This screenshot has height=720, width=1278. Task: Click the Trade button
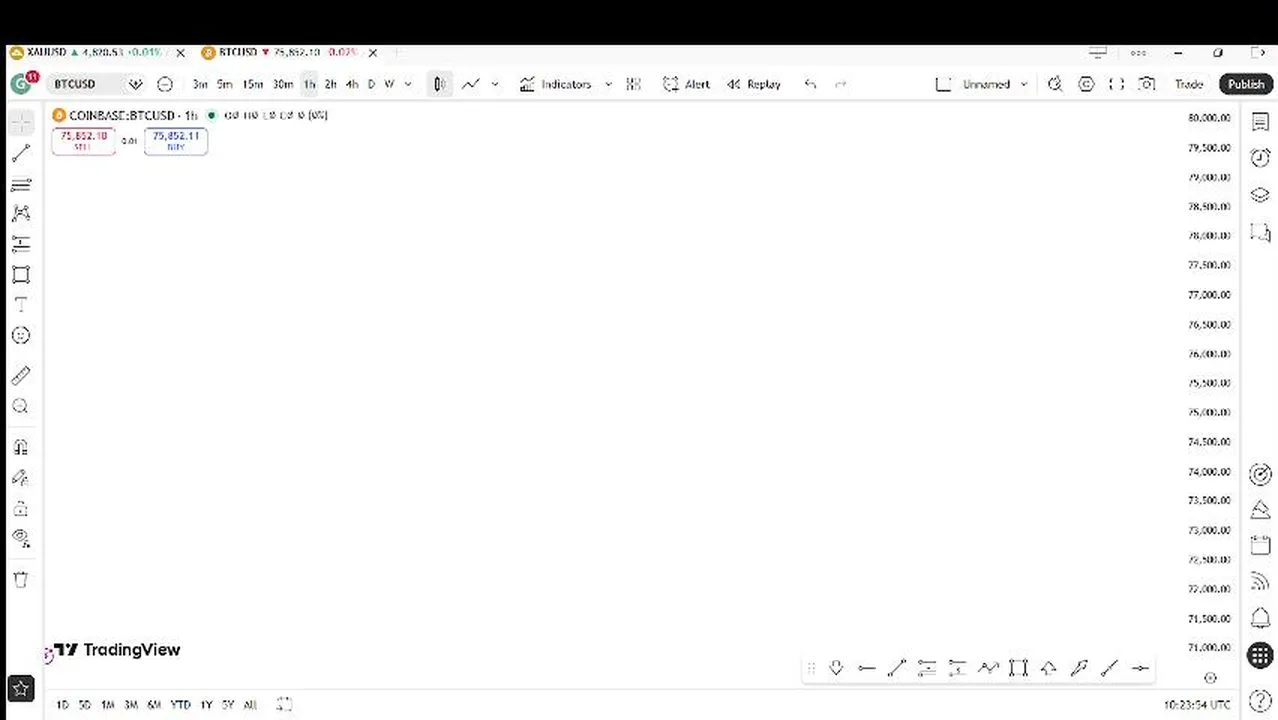1189,84
